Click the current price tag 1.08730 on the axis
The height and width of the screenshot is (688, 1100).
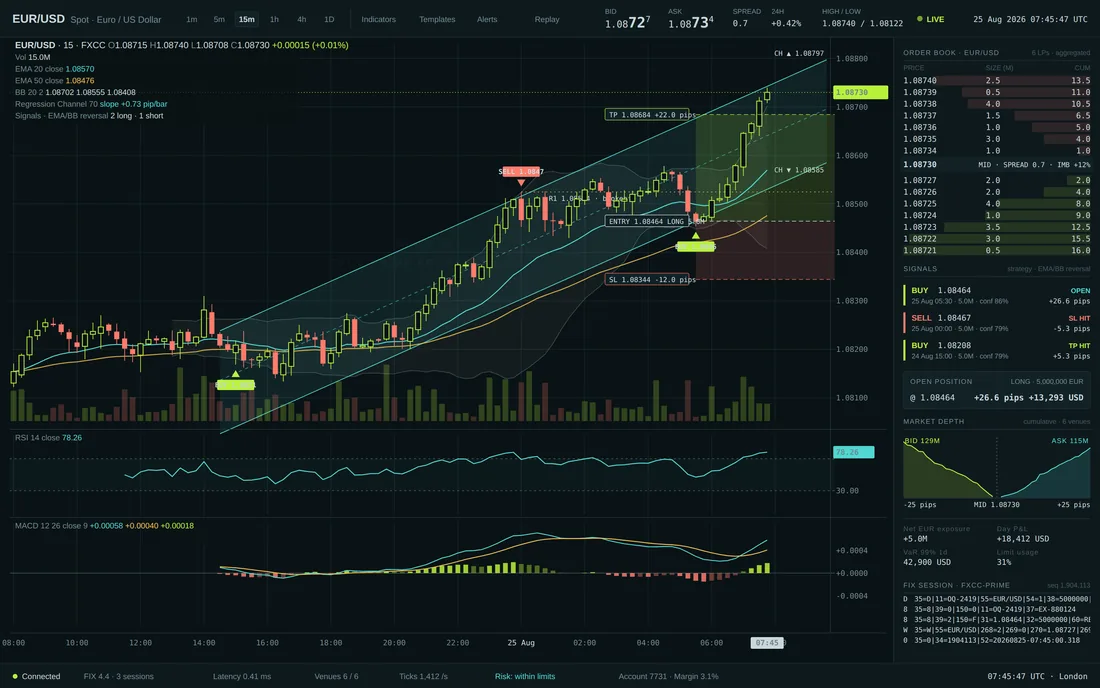point(860,93)
